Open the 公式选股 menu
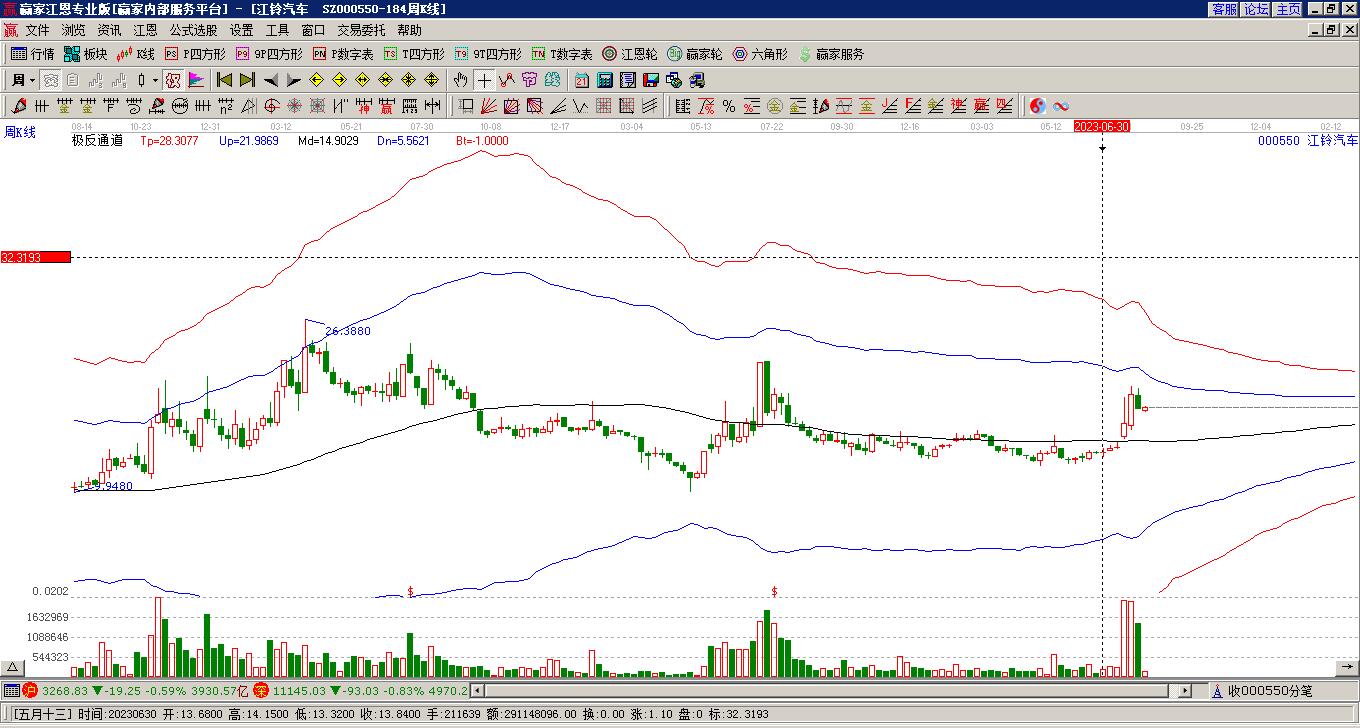 click(x=193, y=31)
